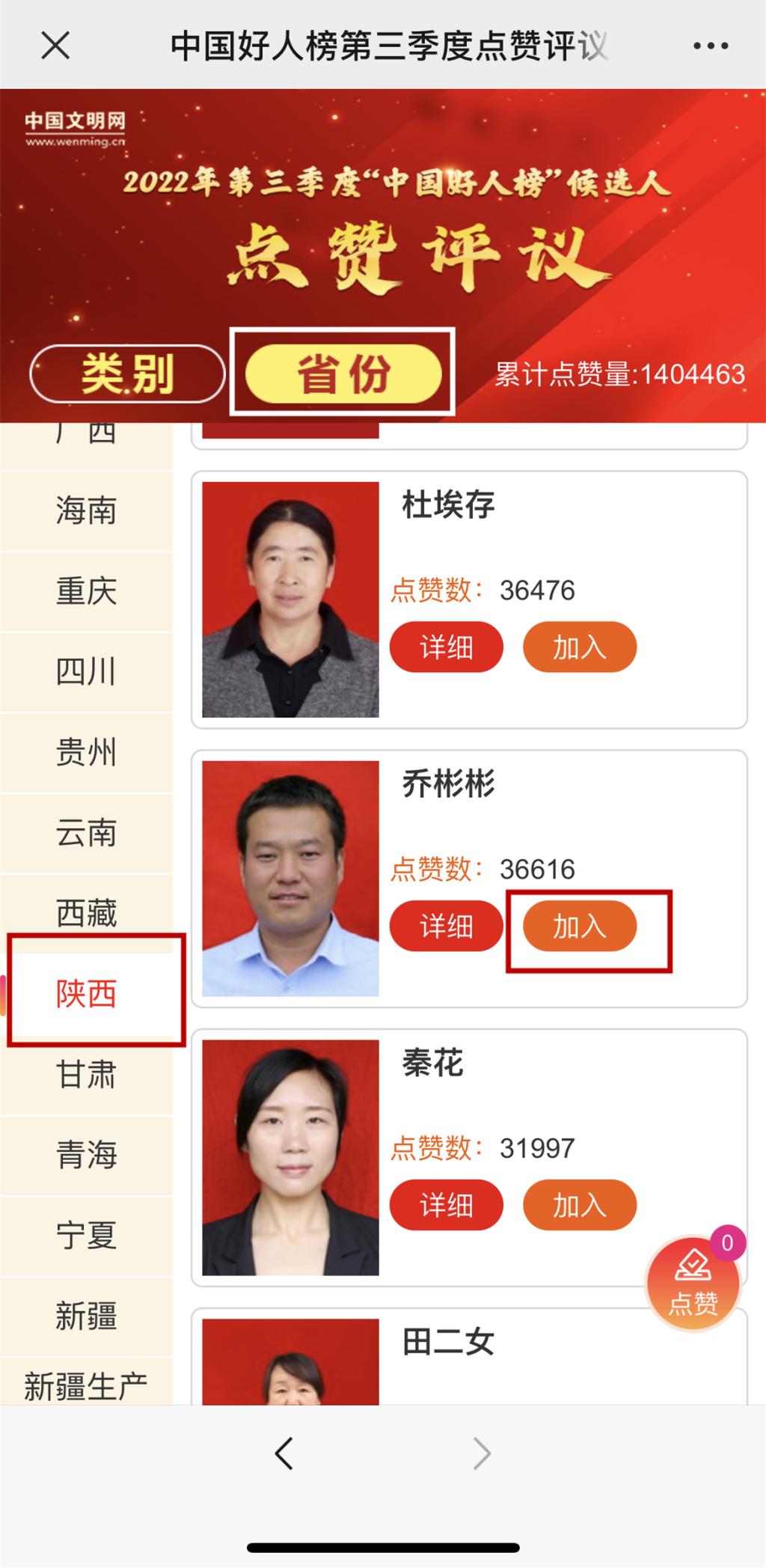The width and height of the screenshot is (766, 1568).
Task: Select 甘肃 in the province list
Action: (x=87, y=1075)
